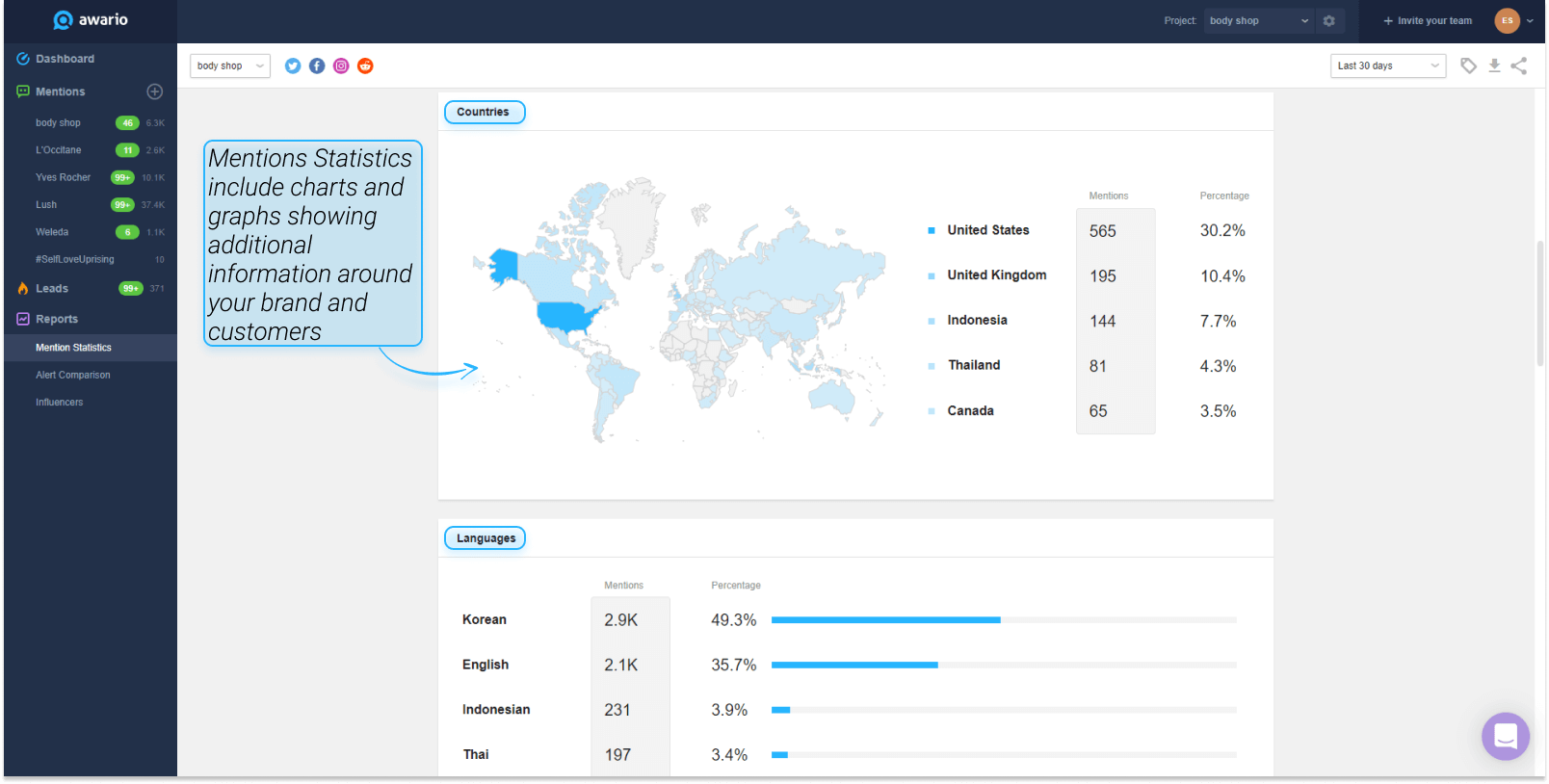Click the Dashboard gauge icon

point(23,59)
